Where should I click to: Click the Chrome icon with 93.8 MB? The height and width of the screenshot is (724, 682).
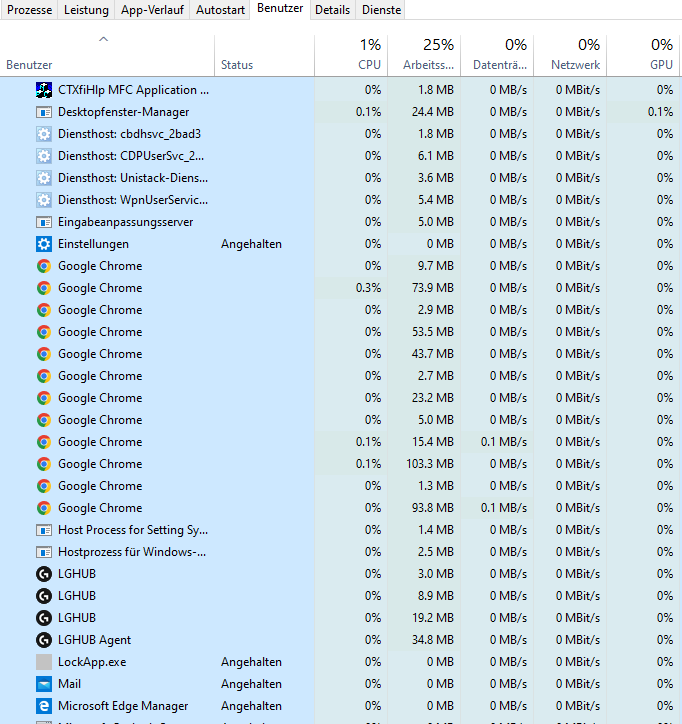pyautogui.click(x=44, y=508)
